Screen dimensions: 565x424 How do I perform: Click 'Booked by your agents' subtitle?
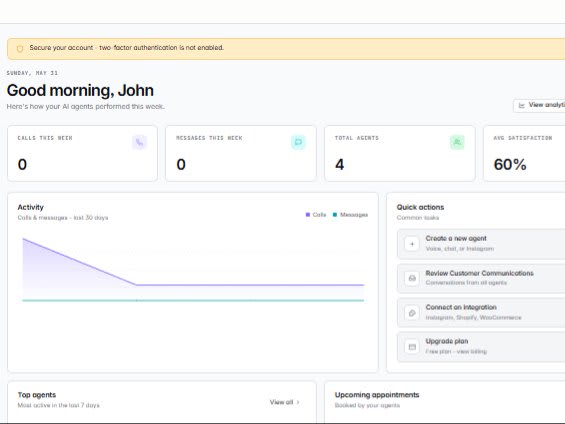[367, 405]
